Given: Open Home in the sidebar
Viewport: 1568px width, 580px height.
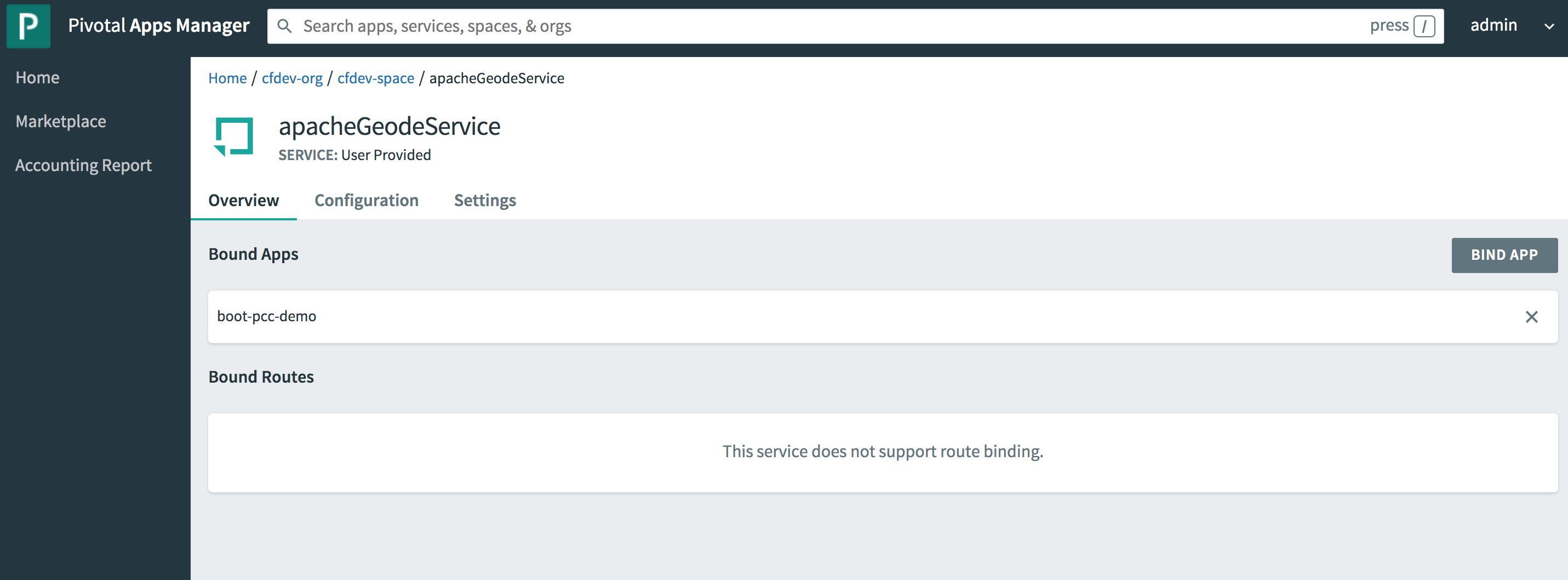Looking at the screenshot, I should point(38,78).
